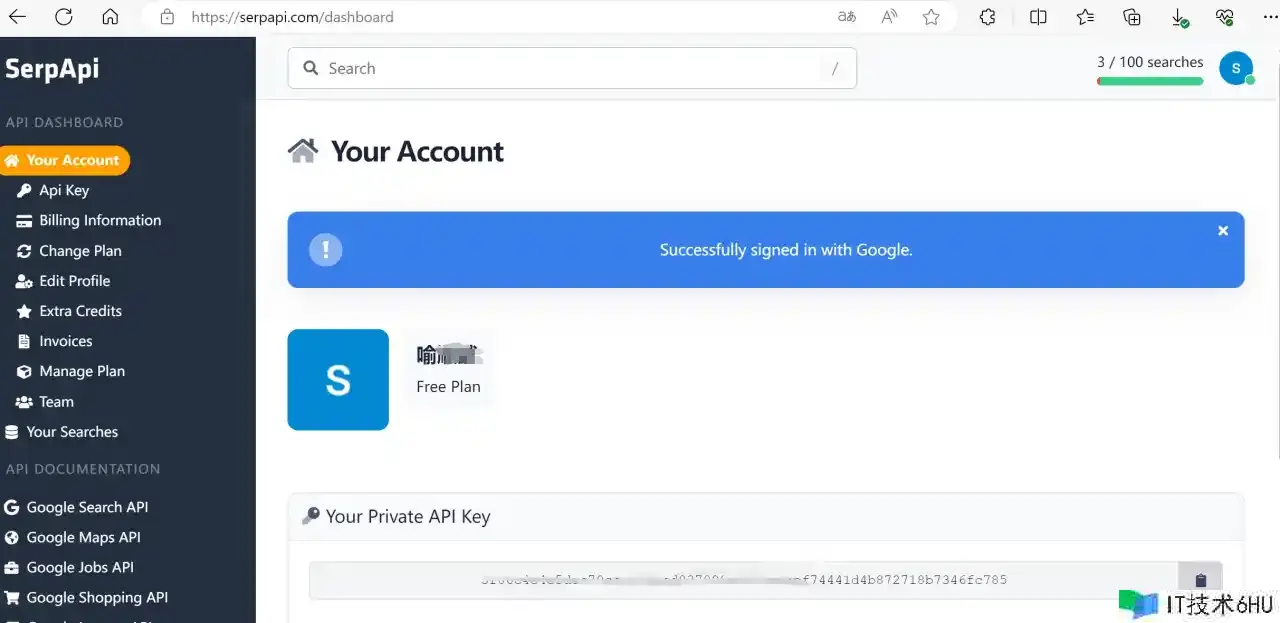Open Extra Credits page
The height and width of the screenshot is (623, 1280).
pyautogui.click(x=69, y=311)
